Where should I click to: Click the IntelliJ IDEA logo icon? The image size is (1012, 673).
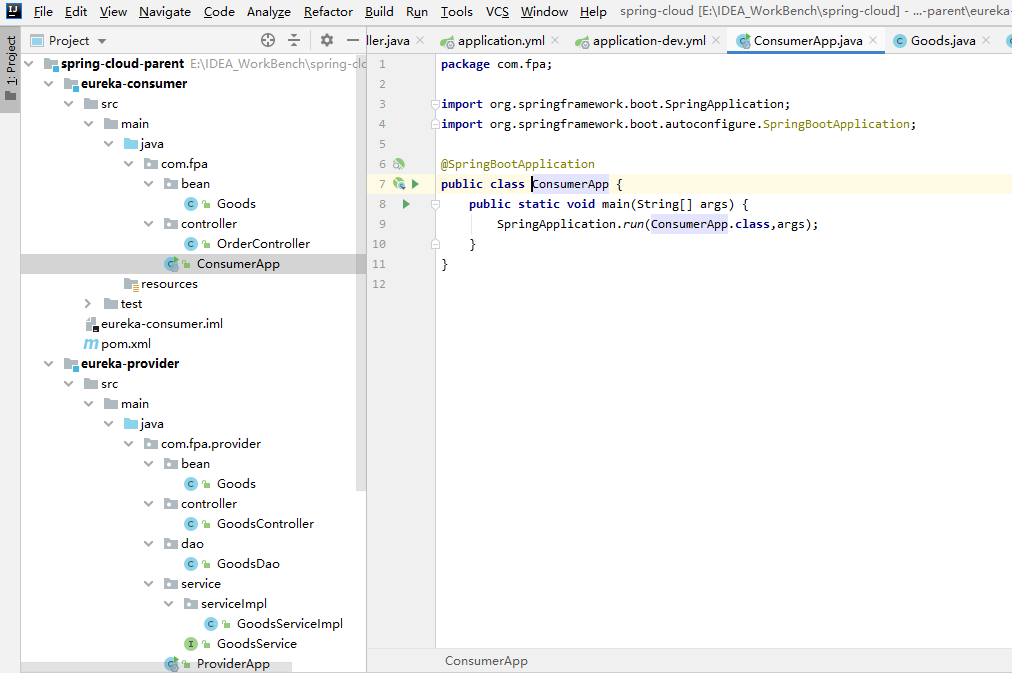click(14, 11)
